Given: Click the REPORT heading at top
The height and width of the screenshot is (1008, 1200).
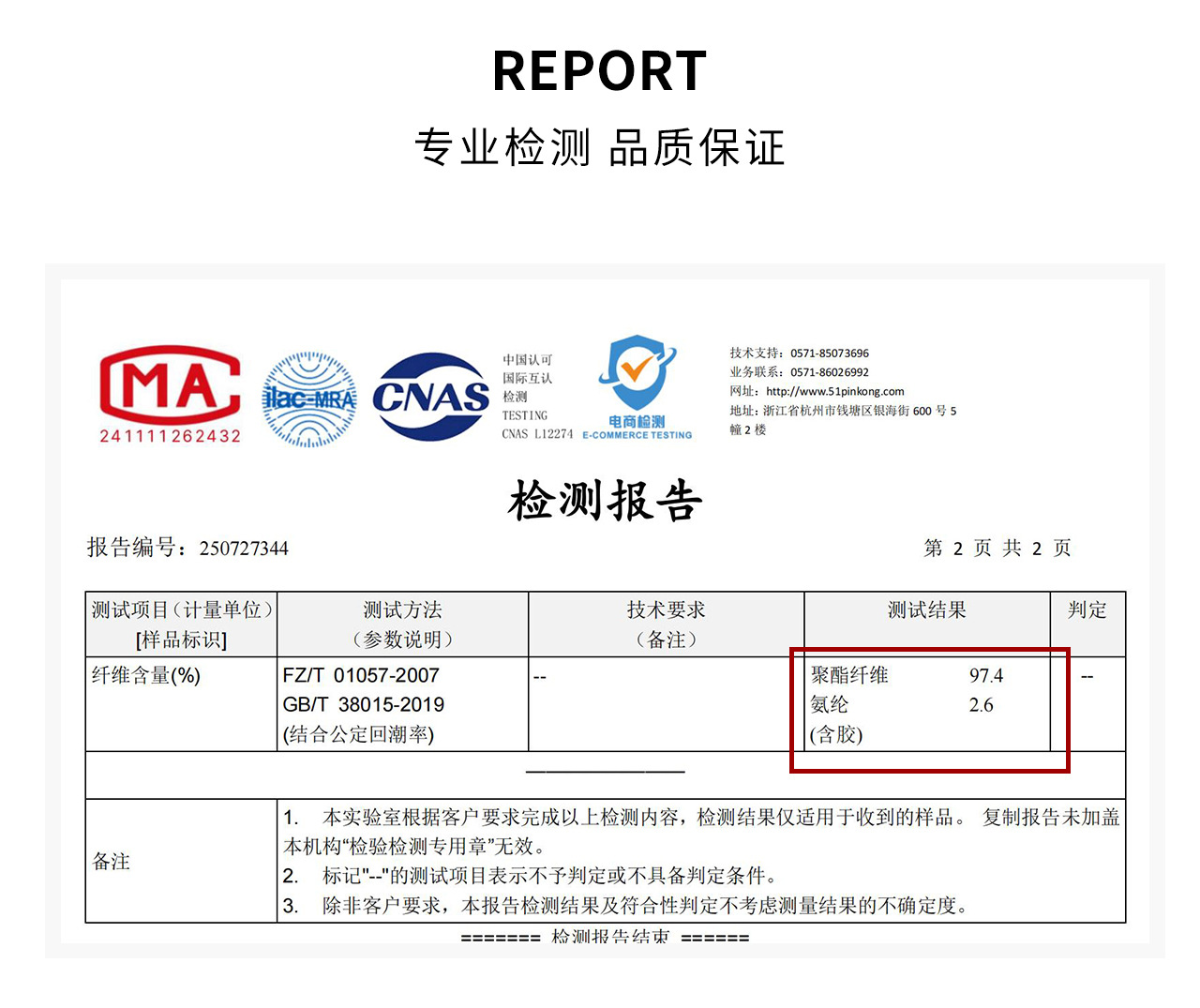Looking at the screenshot, I should click(600, 72).
